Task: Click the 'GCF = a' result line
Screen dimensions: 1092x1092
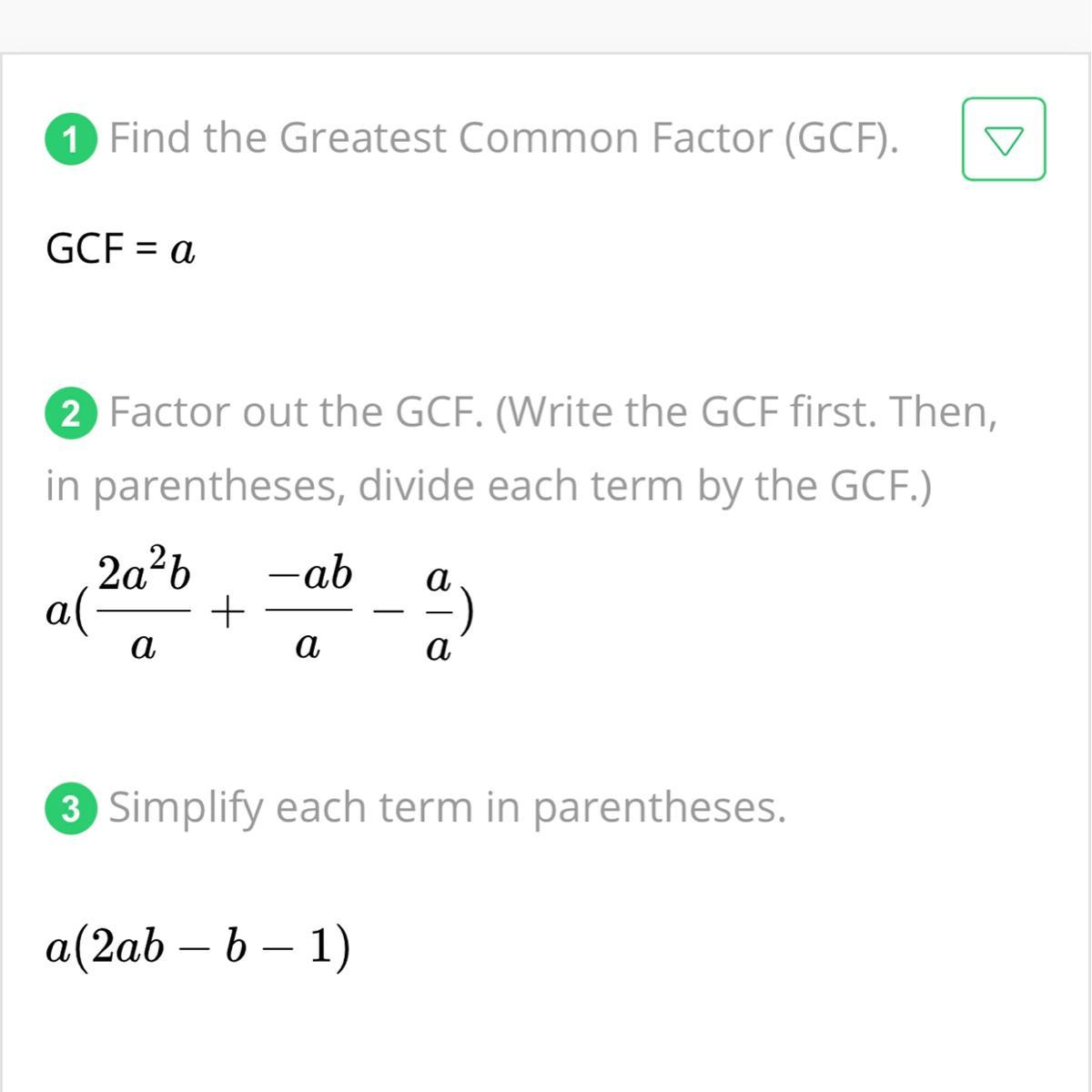Action: 120,248
